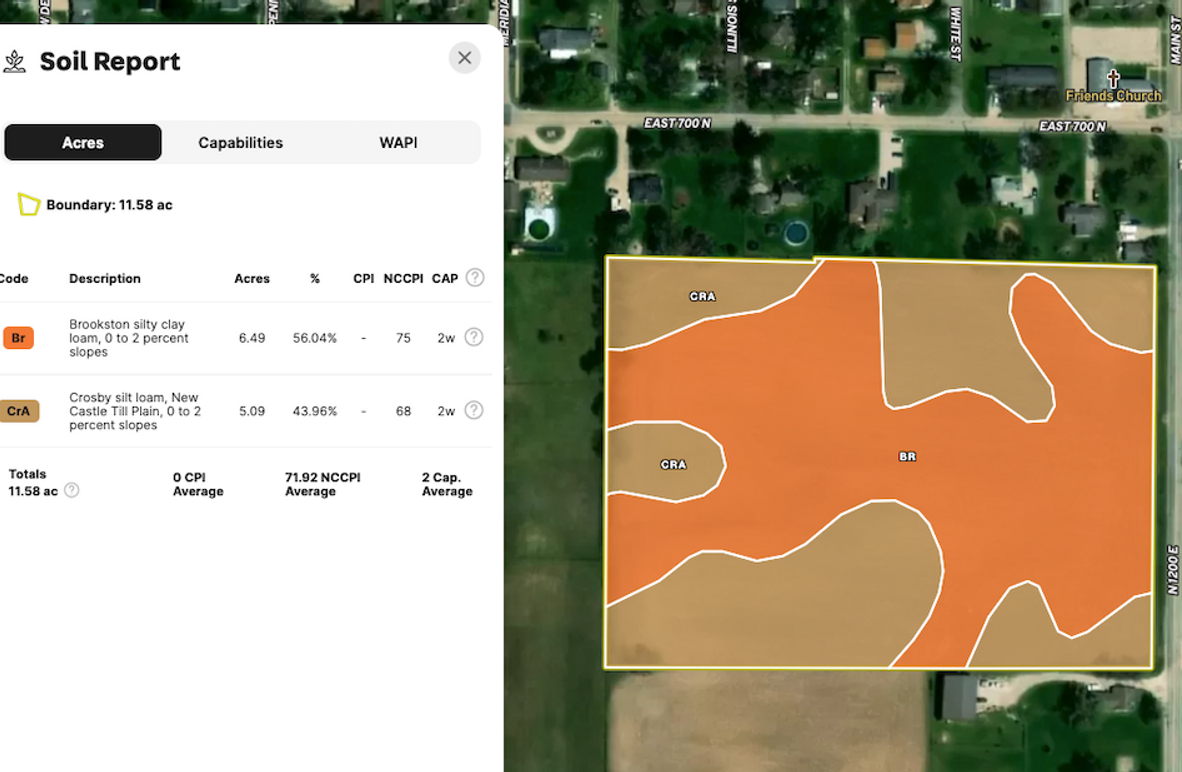Click the Friends Church cross marker
Image resolution: width=1182 pixels, height=772 pixels.
1112,78
